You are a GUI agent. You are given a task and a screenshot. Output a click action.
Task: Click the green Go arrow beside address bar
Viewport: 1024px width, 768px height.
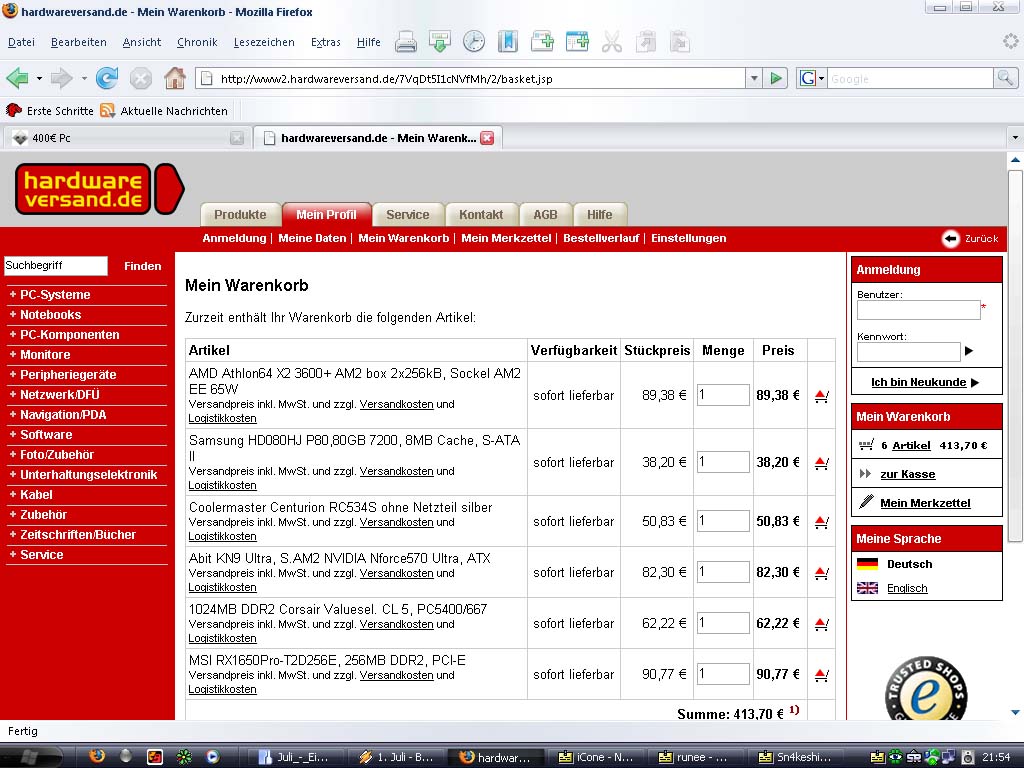click(776, 79)
